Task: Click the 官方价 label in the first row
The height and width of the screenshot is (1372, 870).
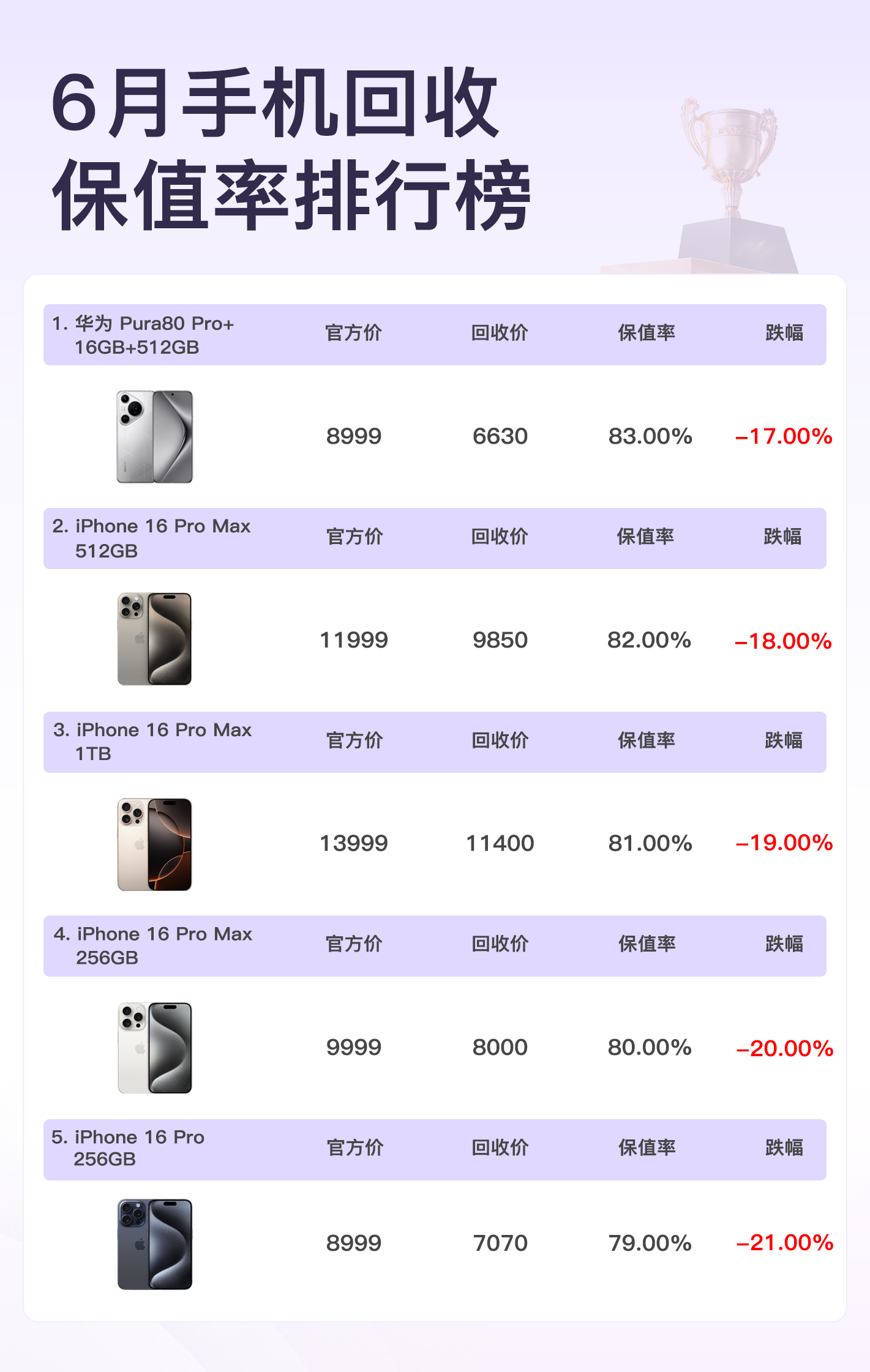Action: tap(353, 333)
